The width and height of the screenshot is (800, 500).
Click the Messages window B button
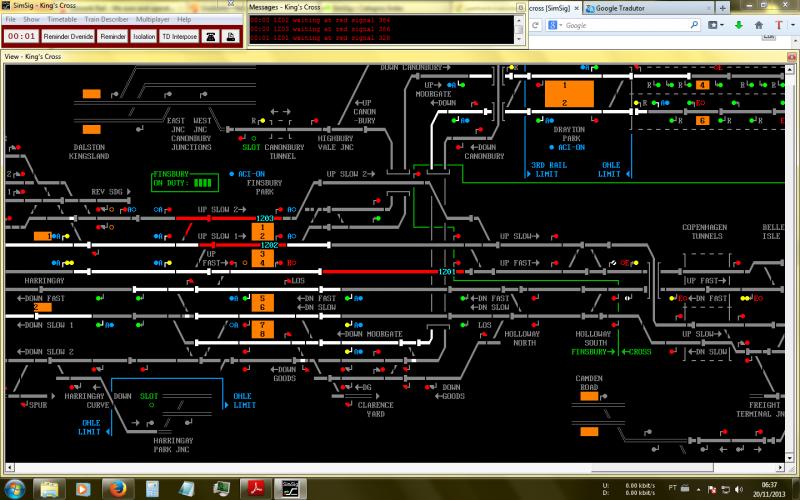[x=520, y=7]
